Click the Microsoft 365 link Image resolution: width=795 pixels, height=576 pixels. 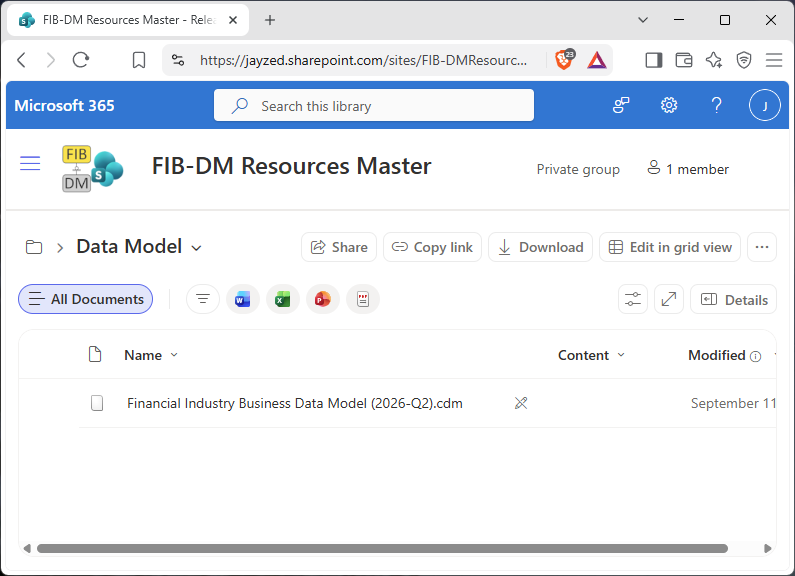64,105
